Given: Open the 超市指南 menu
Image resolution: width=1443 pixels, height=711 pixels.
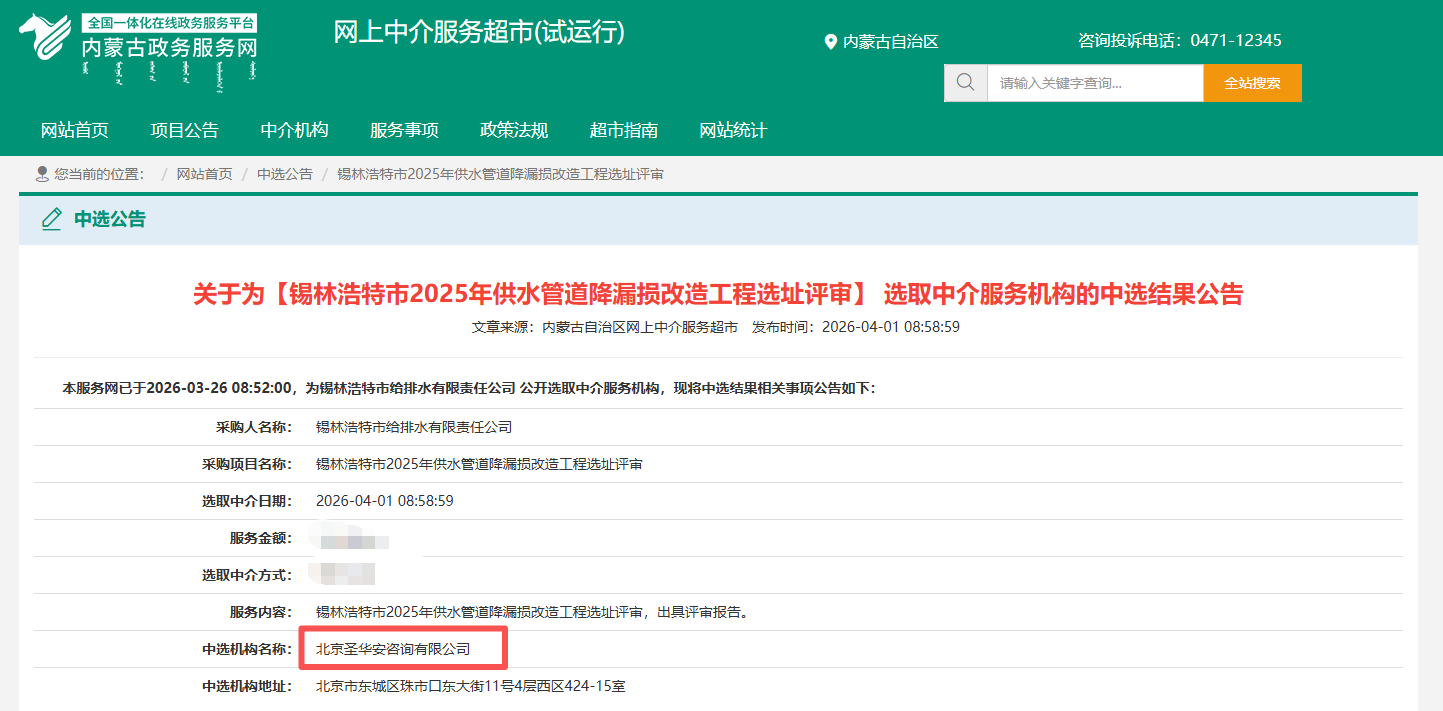Looking at the screenshot, I should click(x=624, y=130).
